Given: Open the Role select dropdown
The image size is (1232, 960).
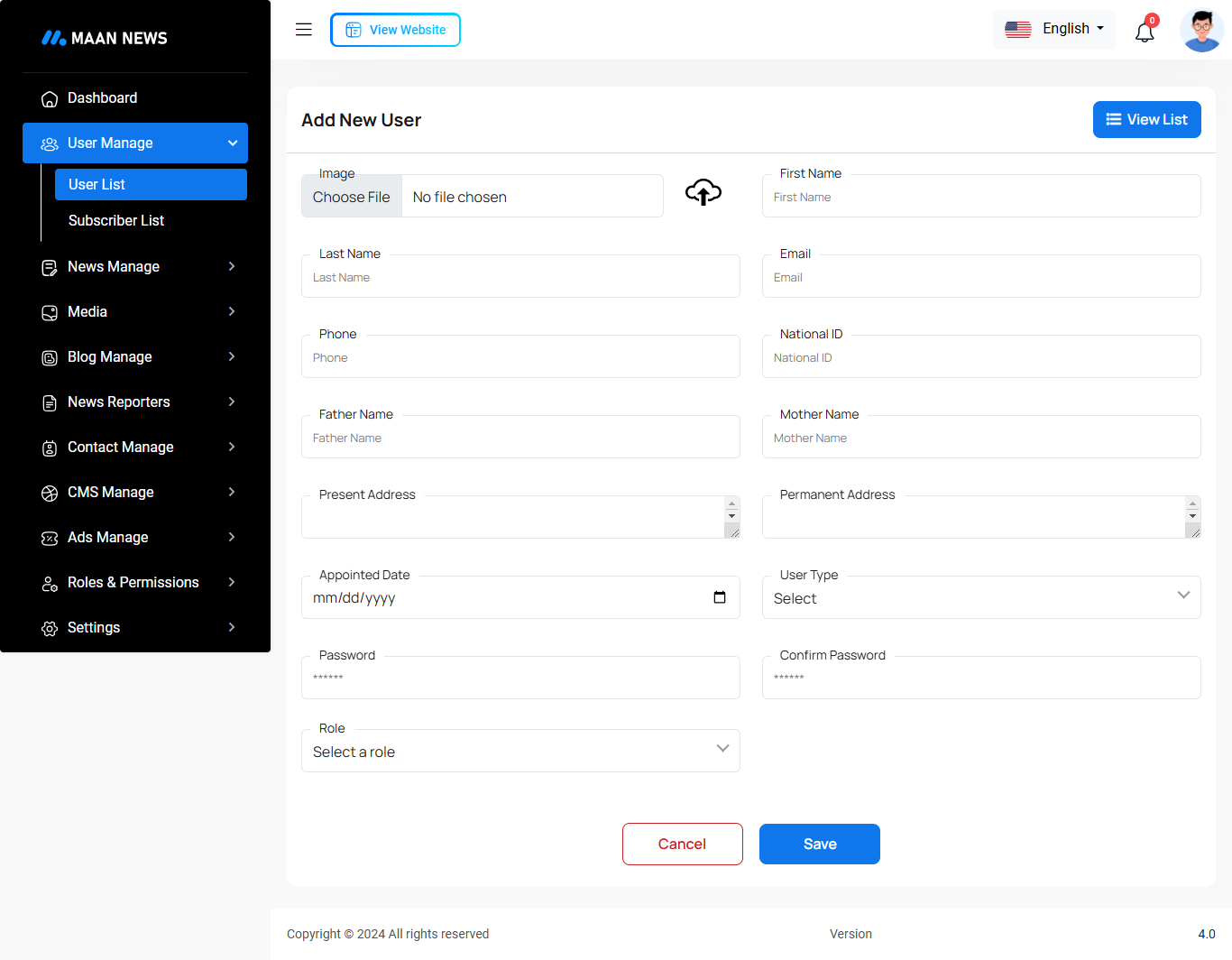Looking at the screenshot, I should [520, 751].
